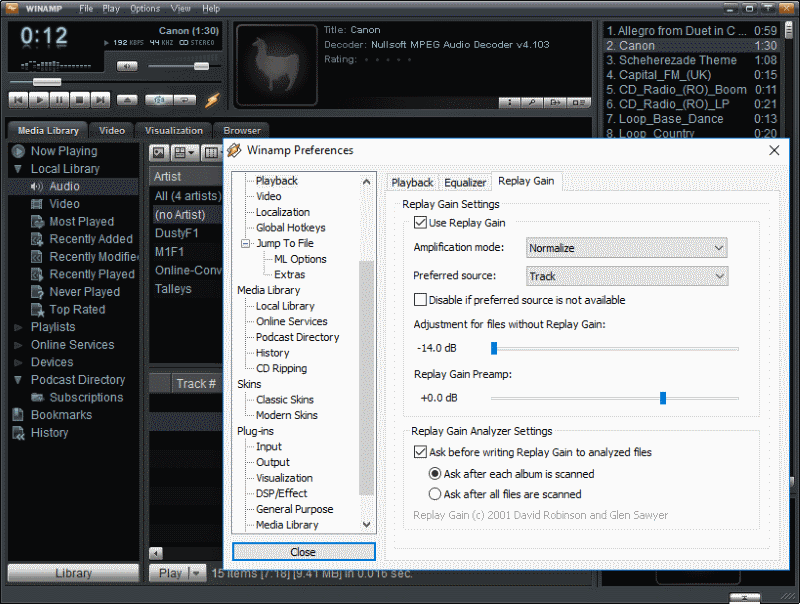
Task: Click the Recently Added view icon
Action: 37,239
